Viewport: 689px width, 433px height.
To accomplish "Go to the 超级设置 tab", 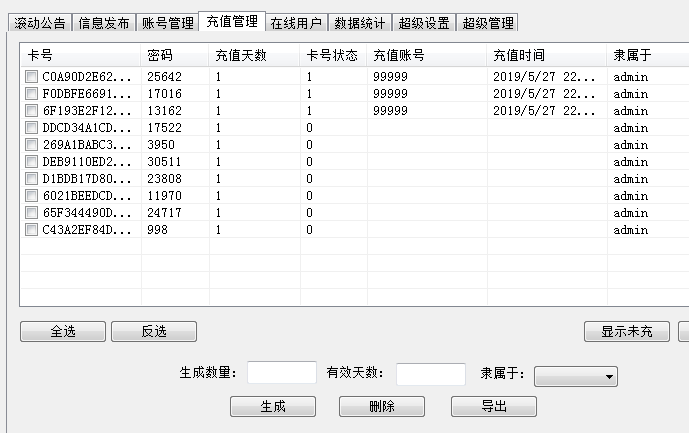I will pyautogui.click(x=424, y=23).
